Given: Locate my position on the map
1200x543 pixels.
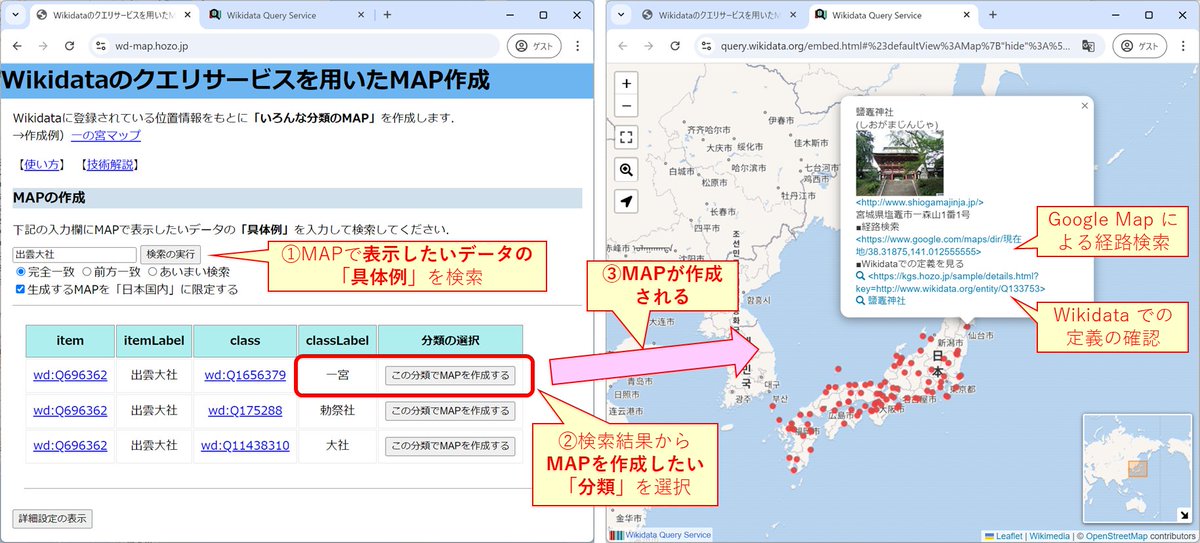Looking at the screenshot, I should (x=626, y=201).
